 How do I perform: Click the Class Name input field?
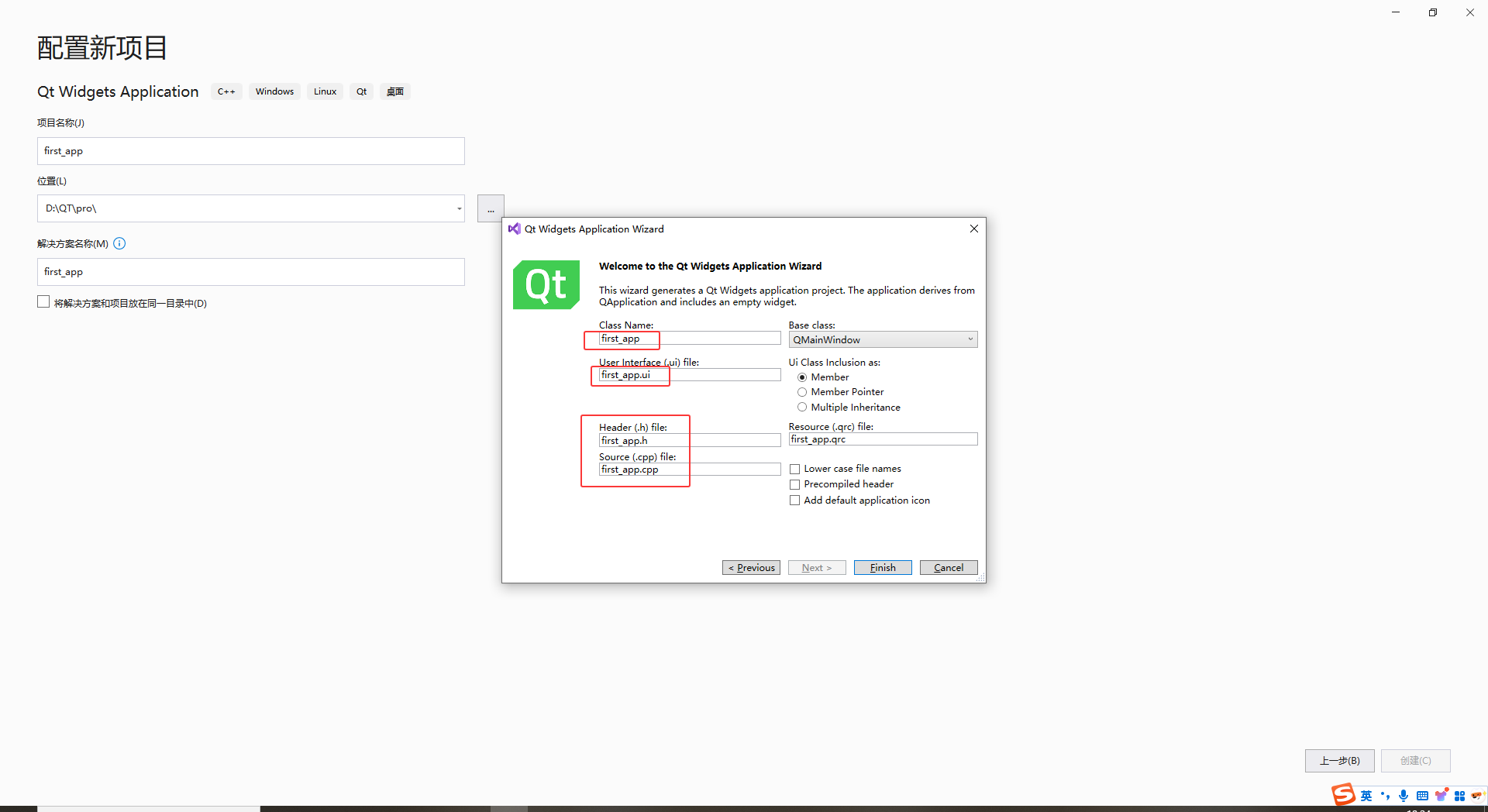tap(690, 339)
